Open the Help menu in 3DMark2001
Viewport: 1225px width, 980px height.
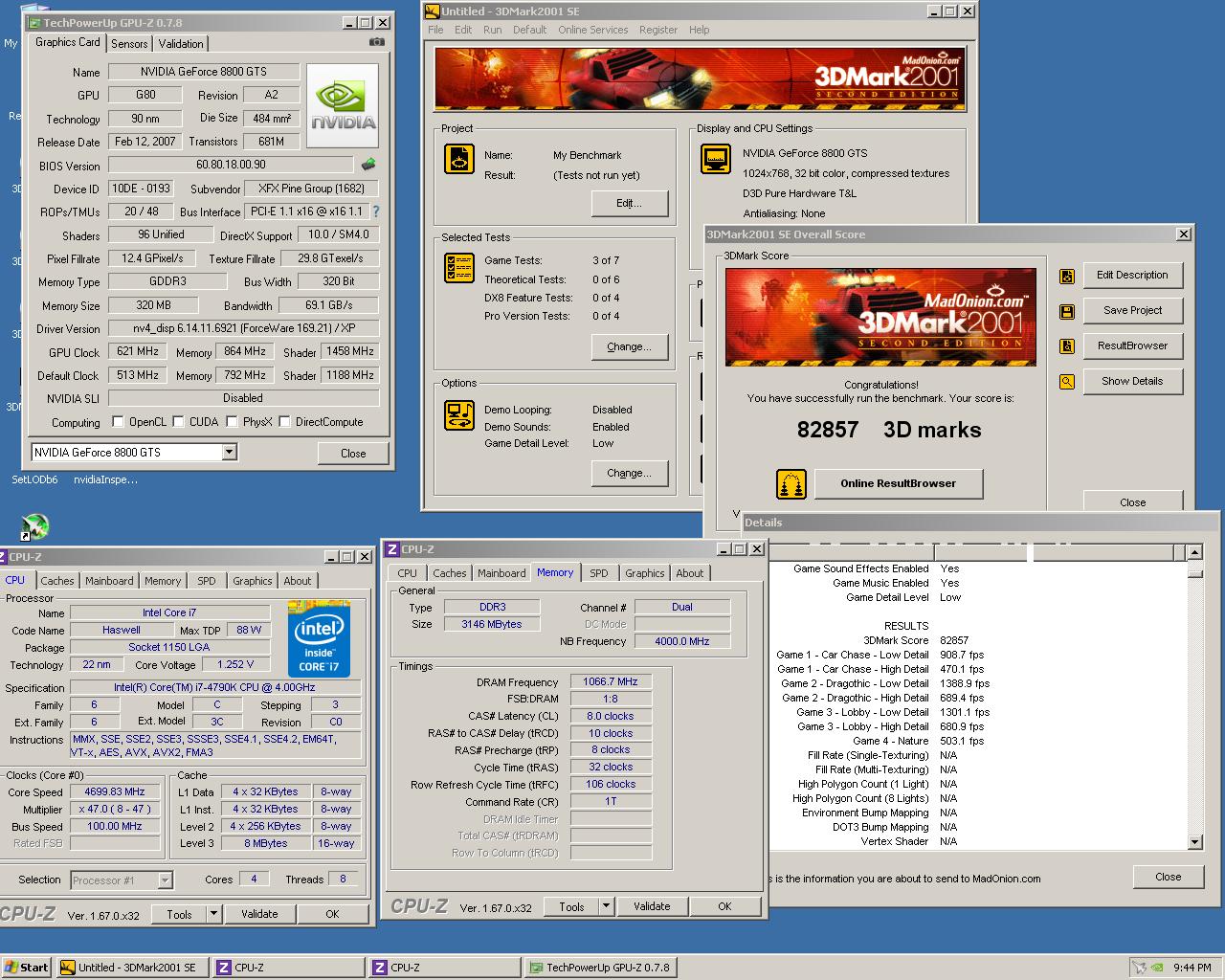700,30
